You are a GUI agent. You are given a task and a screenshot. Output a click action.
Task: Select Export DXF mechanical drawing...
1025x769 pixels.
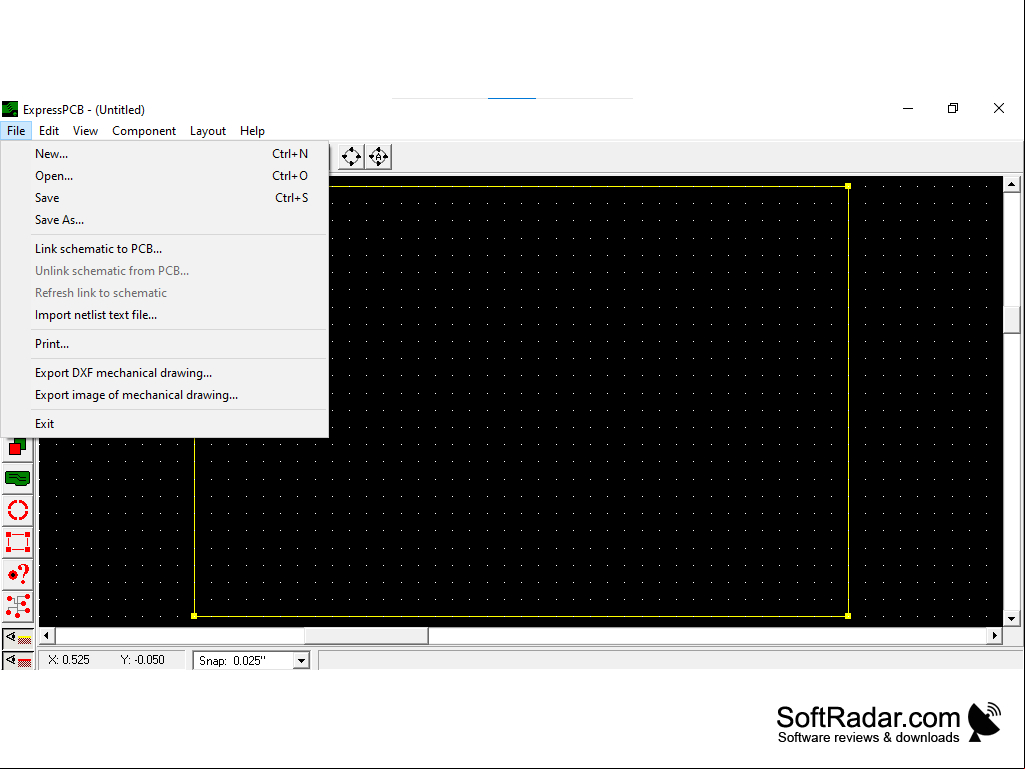(x=165, y=373)
